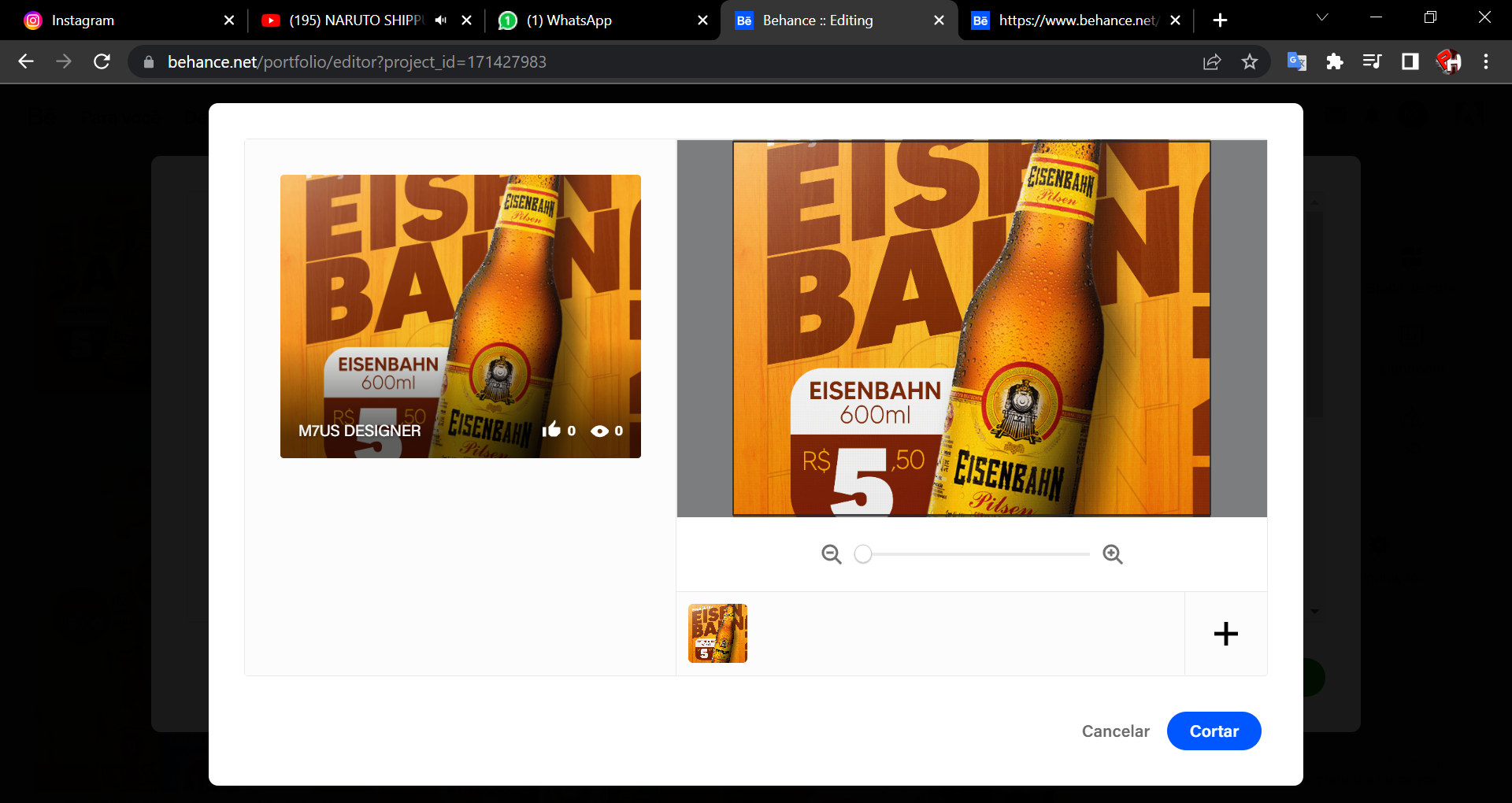
Task: Click the Instagram tab favicon
Action: point(33,20)
